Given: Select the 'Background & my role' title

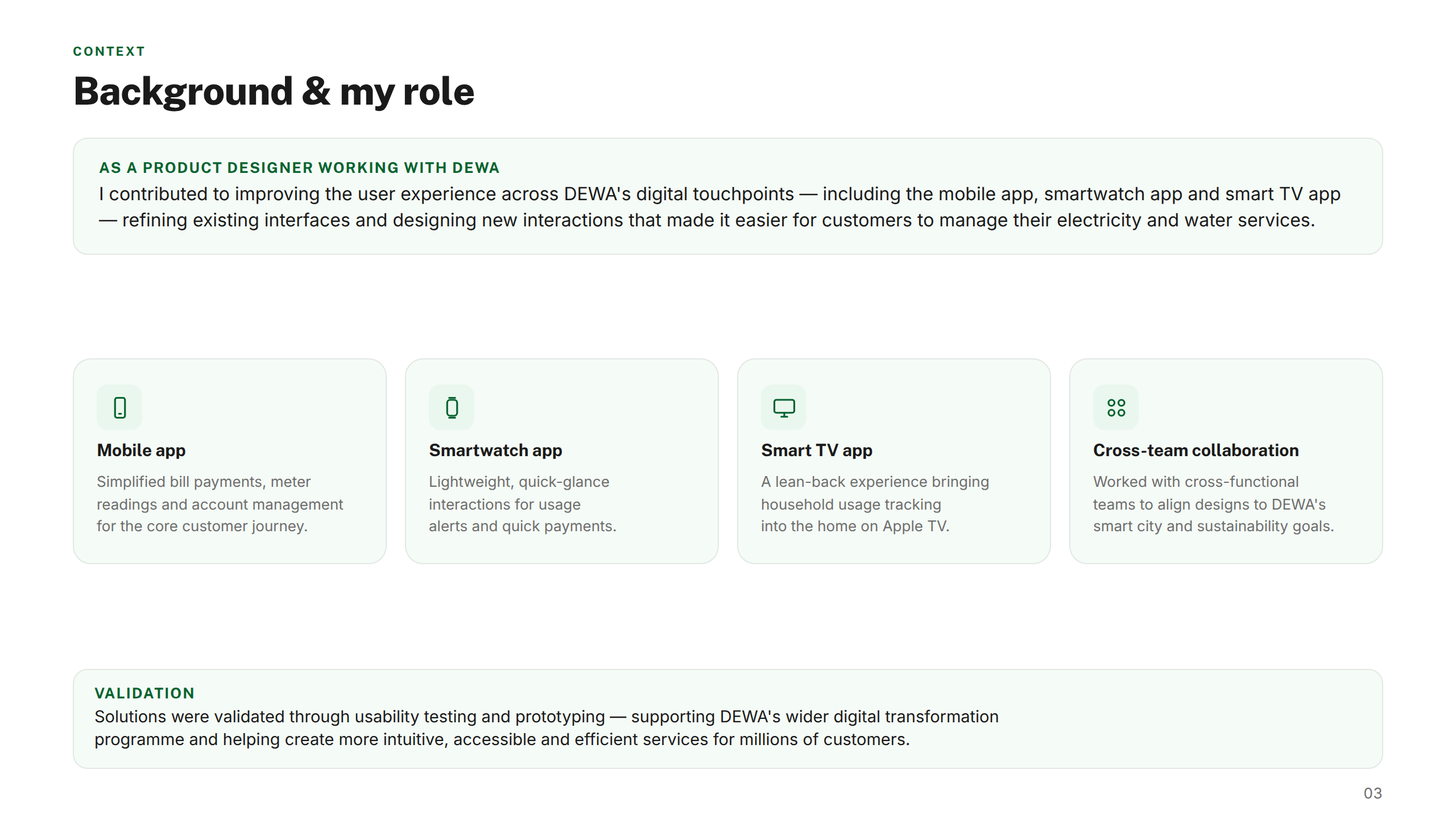Looking at the screenshot, I should click(274, 92).
